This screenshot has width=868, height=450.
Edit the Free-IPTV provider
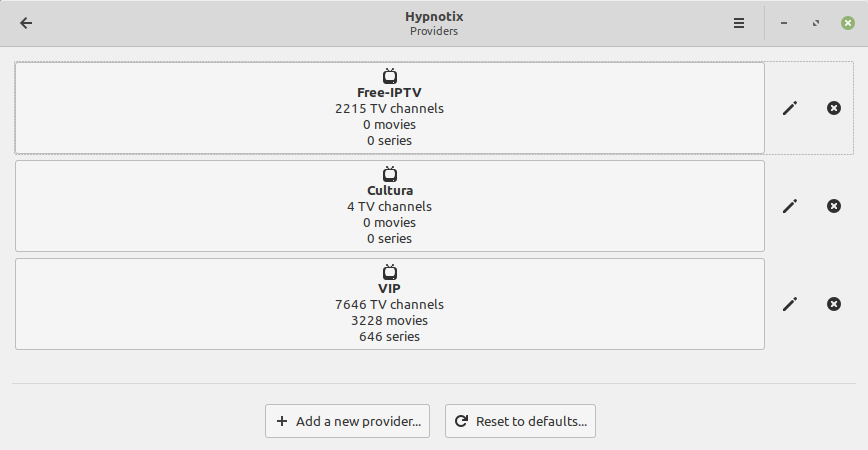pyautogui.click(x=790, y=108)
